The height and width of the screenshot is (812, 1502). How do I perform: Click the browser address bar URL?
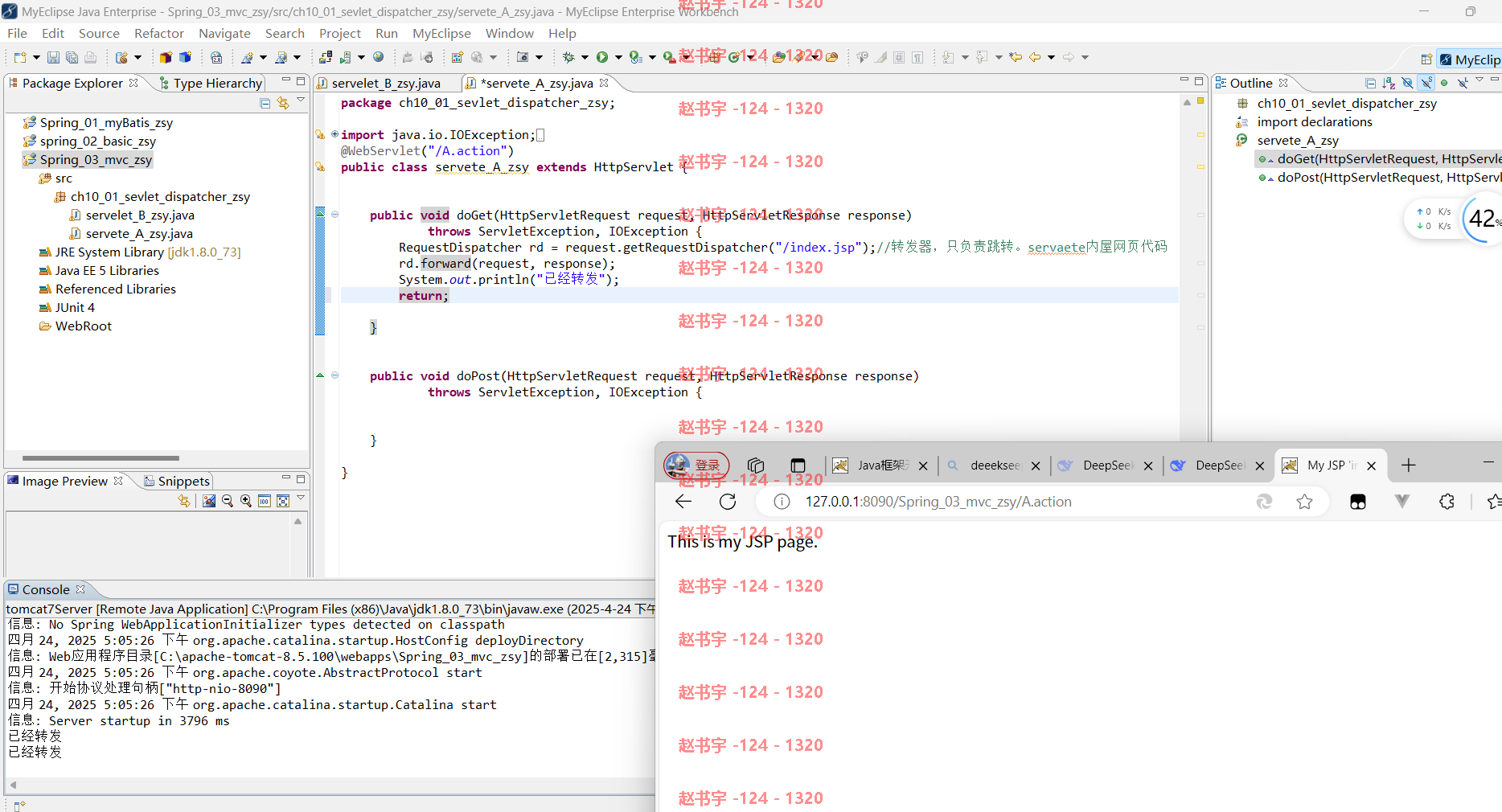[938, 502]
